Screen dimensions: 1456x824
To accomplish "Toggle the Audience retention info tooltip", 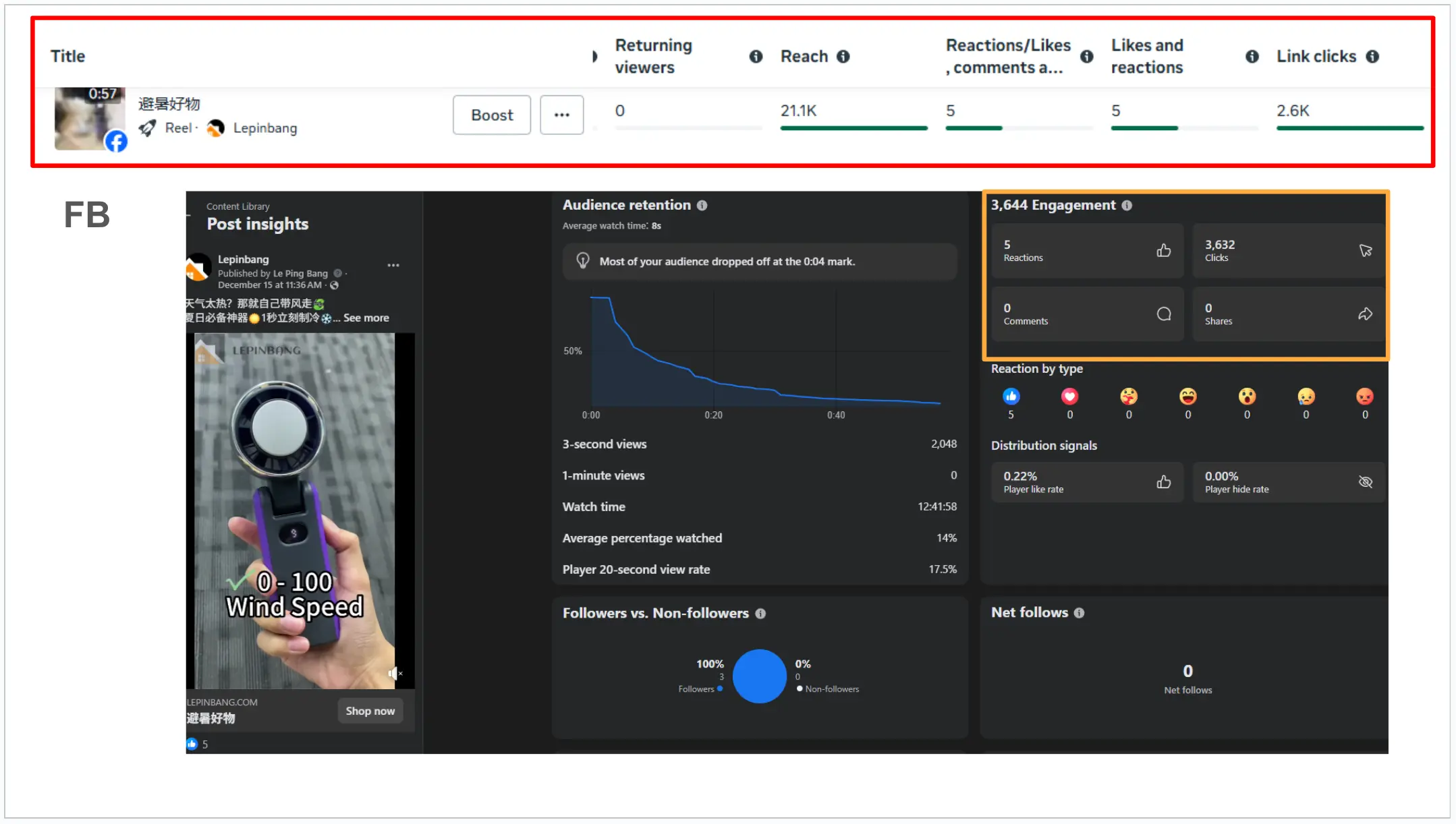I will (702, 206).
